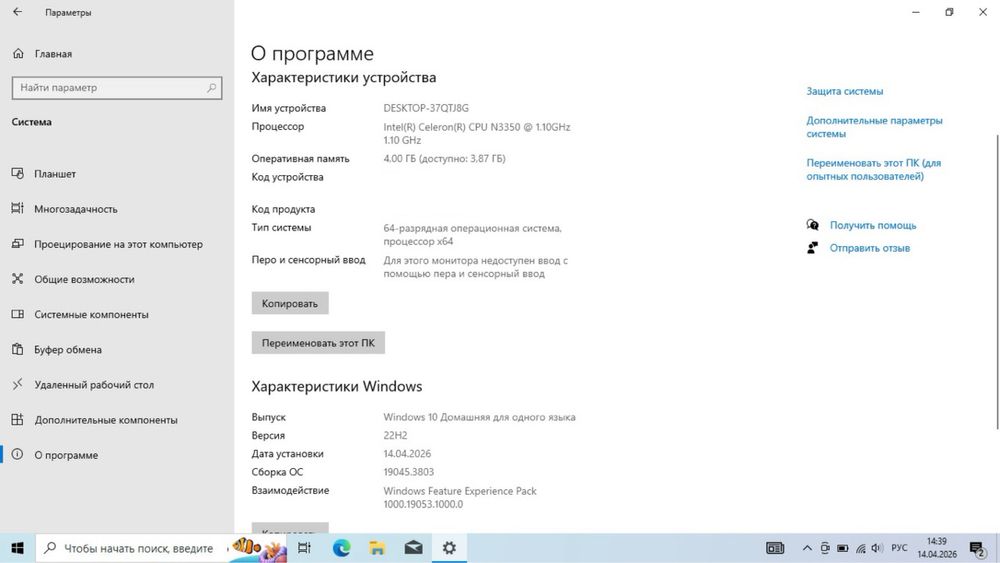The width and height of the screenshot is (1000, 563).
Task: Select Проецирование на этот компьютер
Action: click(x=117, y=244)
